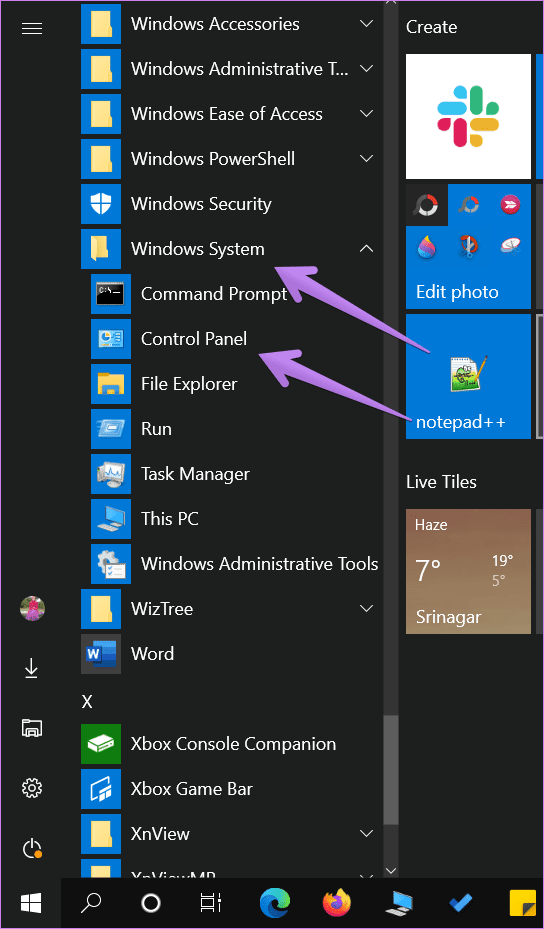
Task: Launch Xbox Game Bar
Action: click(232, 789)
